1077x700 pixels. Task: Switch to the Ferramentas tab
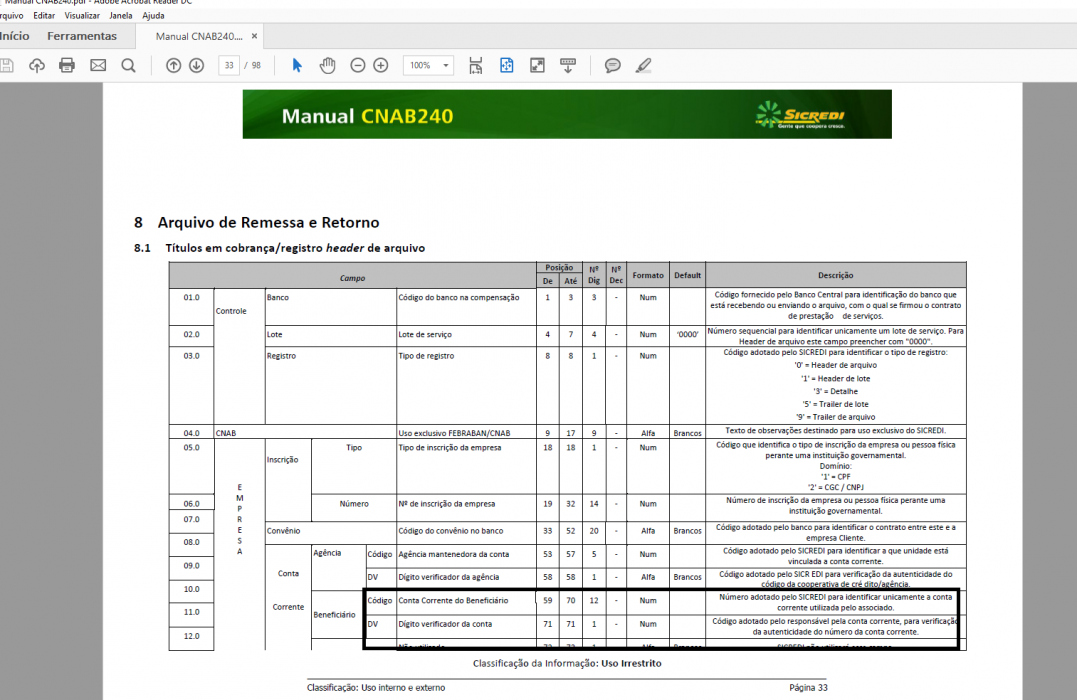coord(82,36)
